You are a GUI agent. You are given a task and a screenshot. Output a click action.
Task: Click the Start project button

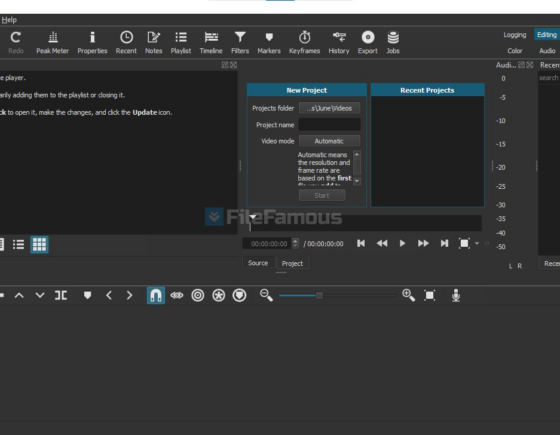(x=322, y=195)
